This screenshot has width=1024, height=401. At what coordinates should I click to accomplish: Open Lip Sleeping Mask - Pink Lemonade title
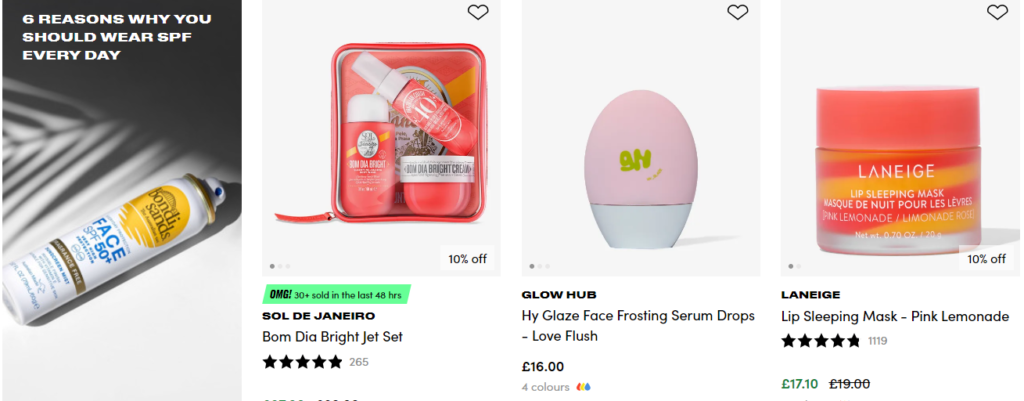(895, 316)
